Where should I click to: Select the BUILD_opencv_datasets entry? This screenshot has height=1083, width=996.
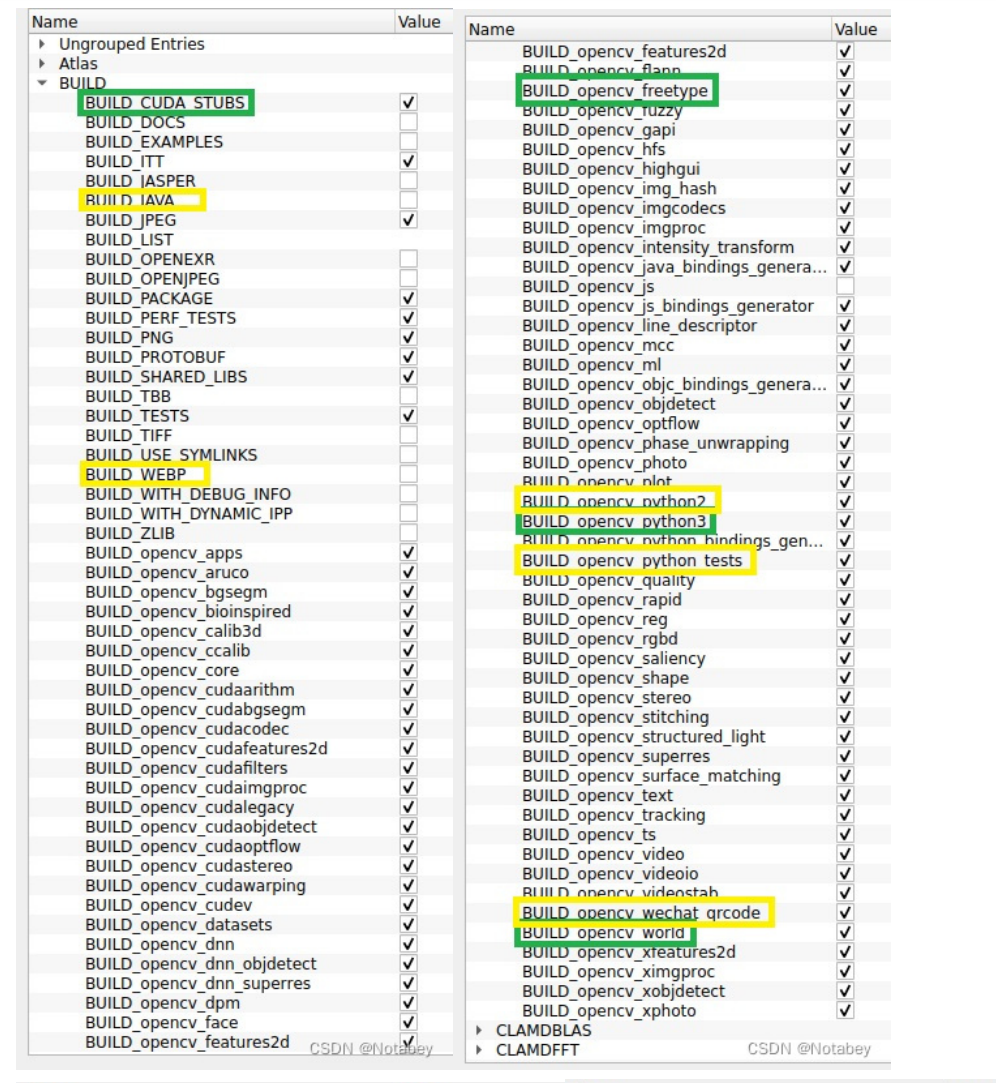179,925
